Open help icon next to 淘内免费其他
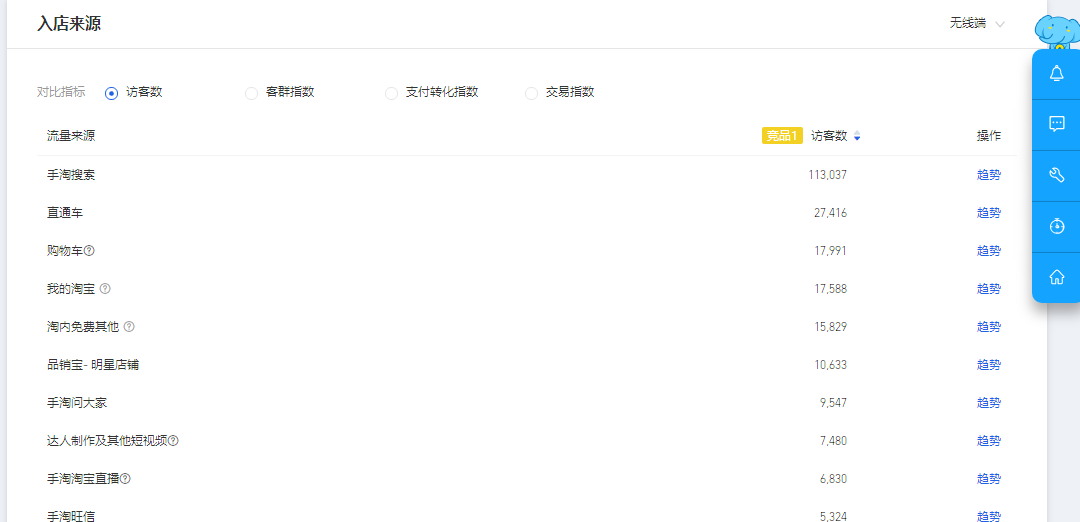 pyautogui.click(x=129, y=326)
